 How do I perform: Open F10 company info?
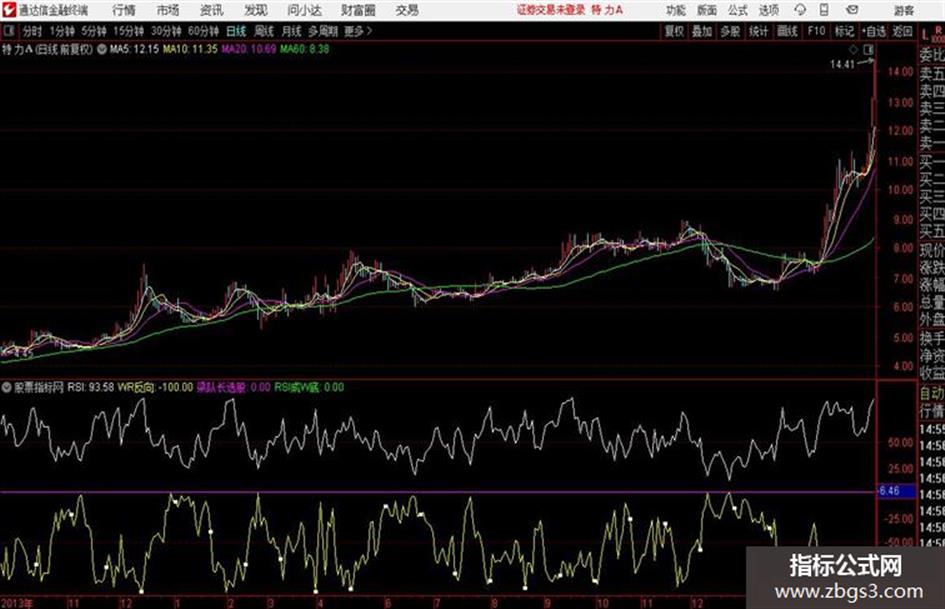coord(817,31)
